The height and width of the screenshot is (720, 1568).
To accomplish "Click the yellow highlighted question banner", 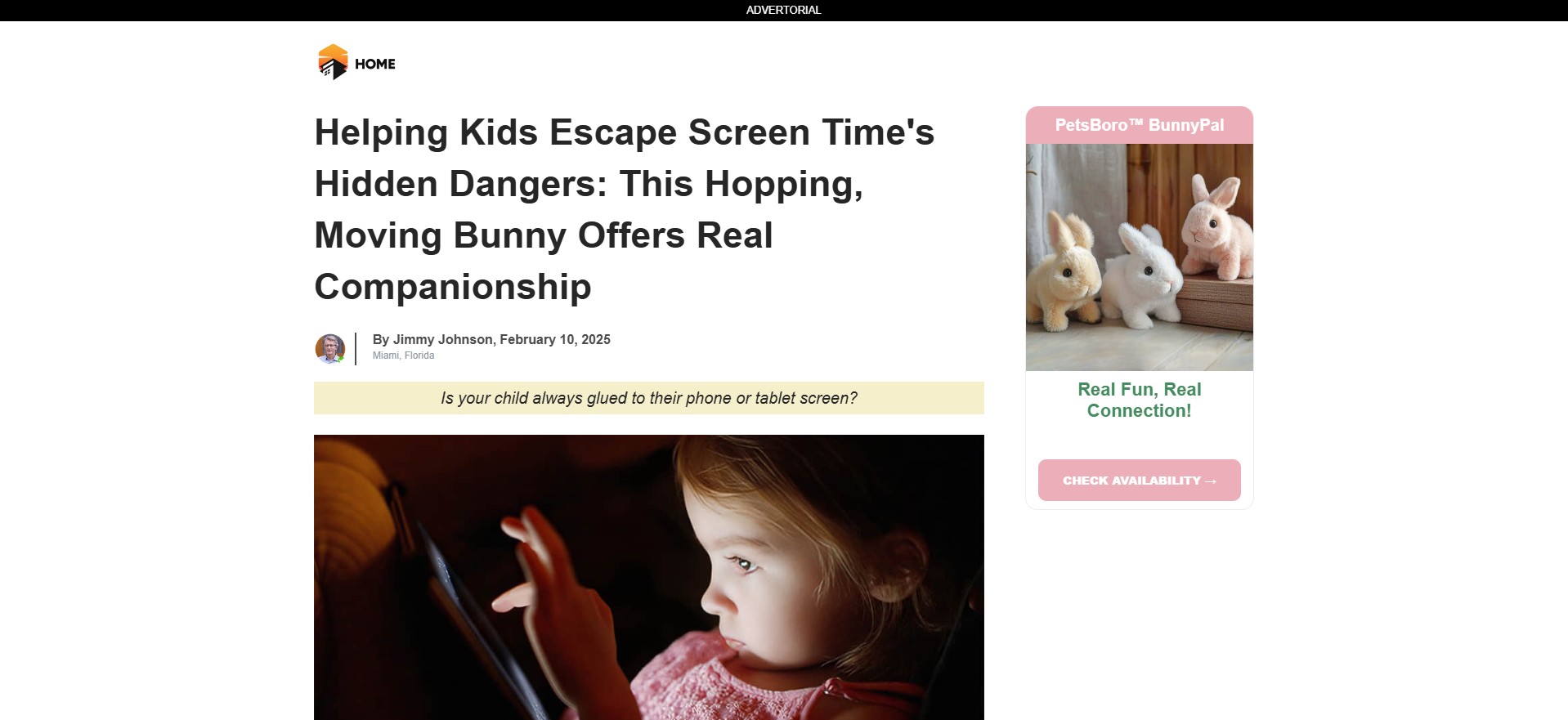I will point(648,398).
